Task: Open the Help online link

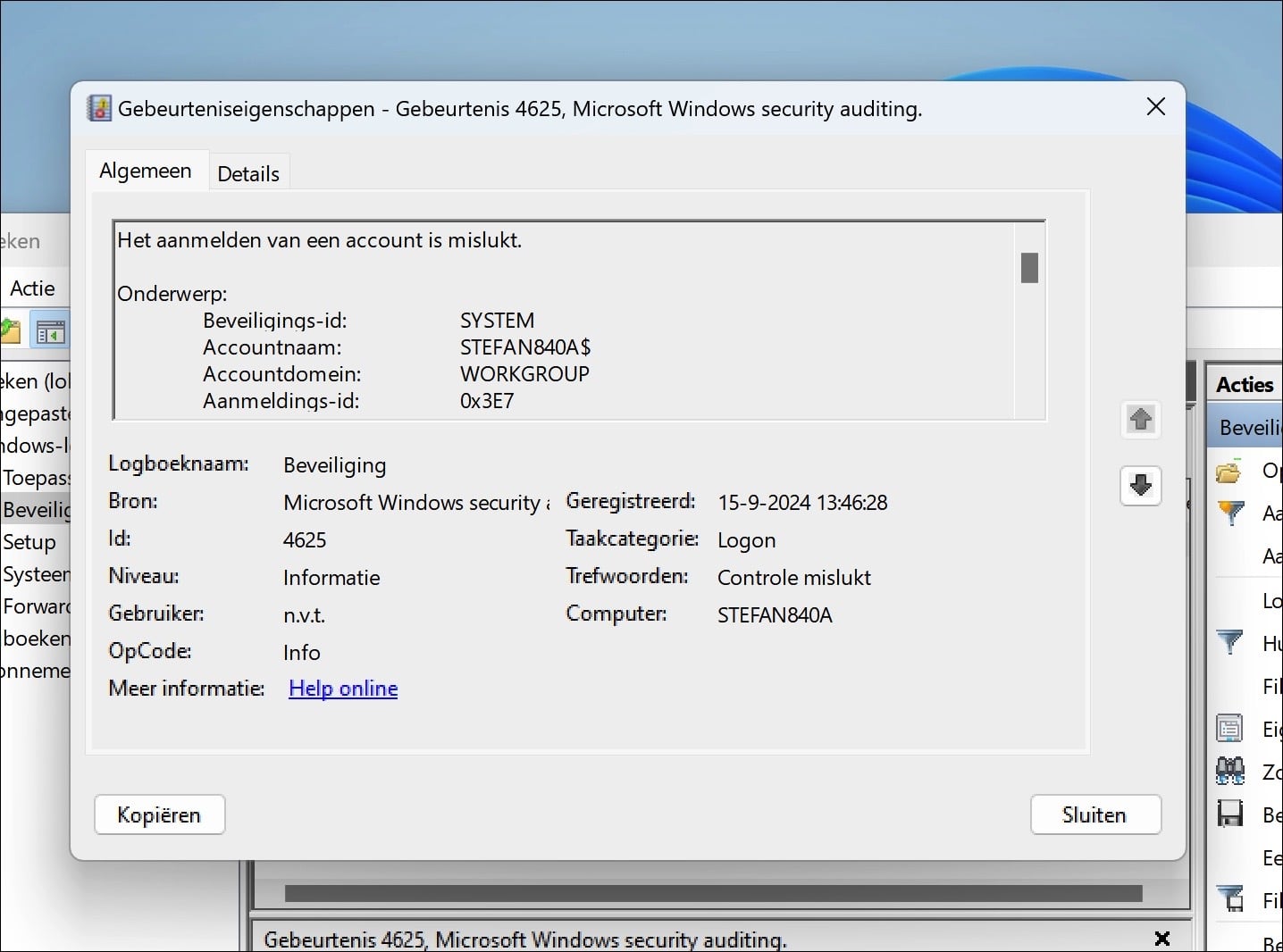Action: 343,689
